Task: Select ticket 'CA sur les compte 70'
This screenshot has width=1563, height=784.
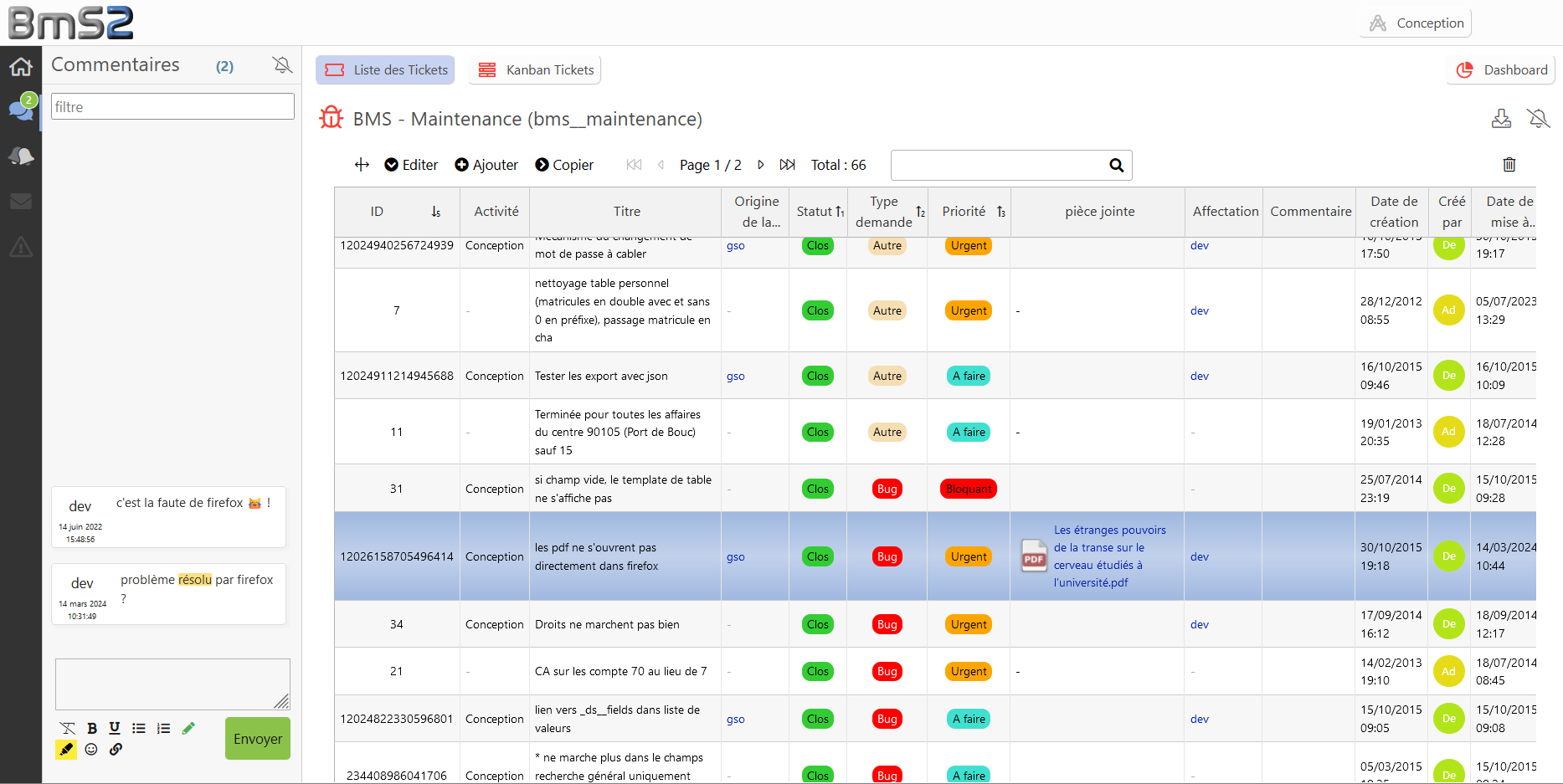Action: (x=621, y=671)
